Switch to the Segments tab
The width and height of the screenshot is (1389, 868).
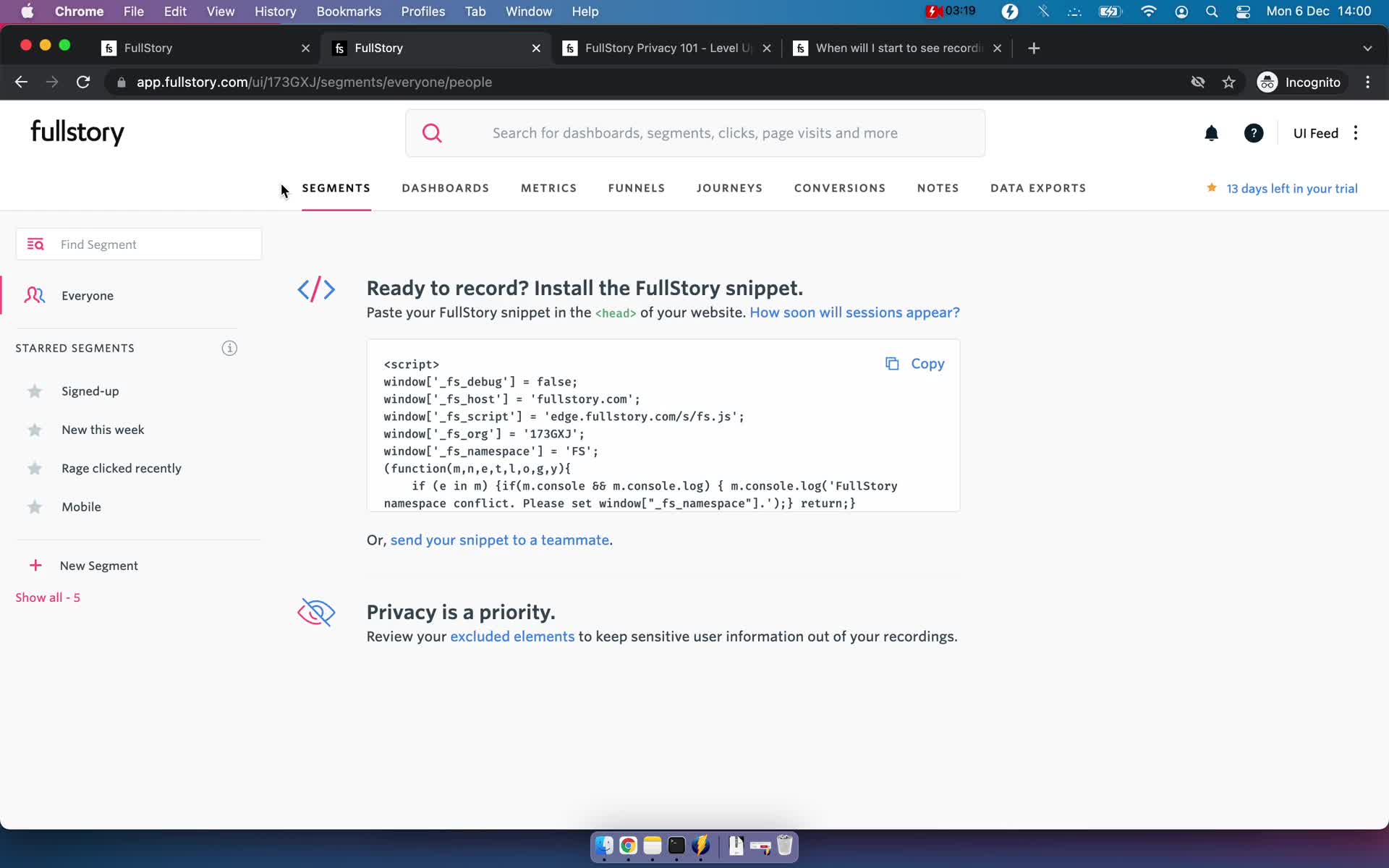(336, 188)
